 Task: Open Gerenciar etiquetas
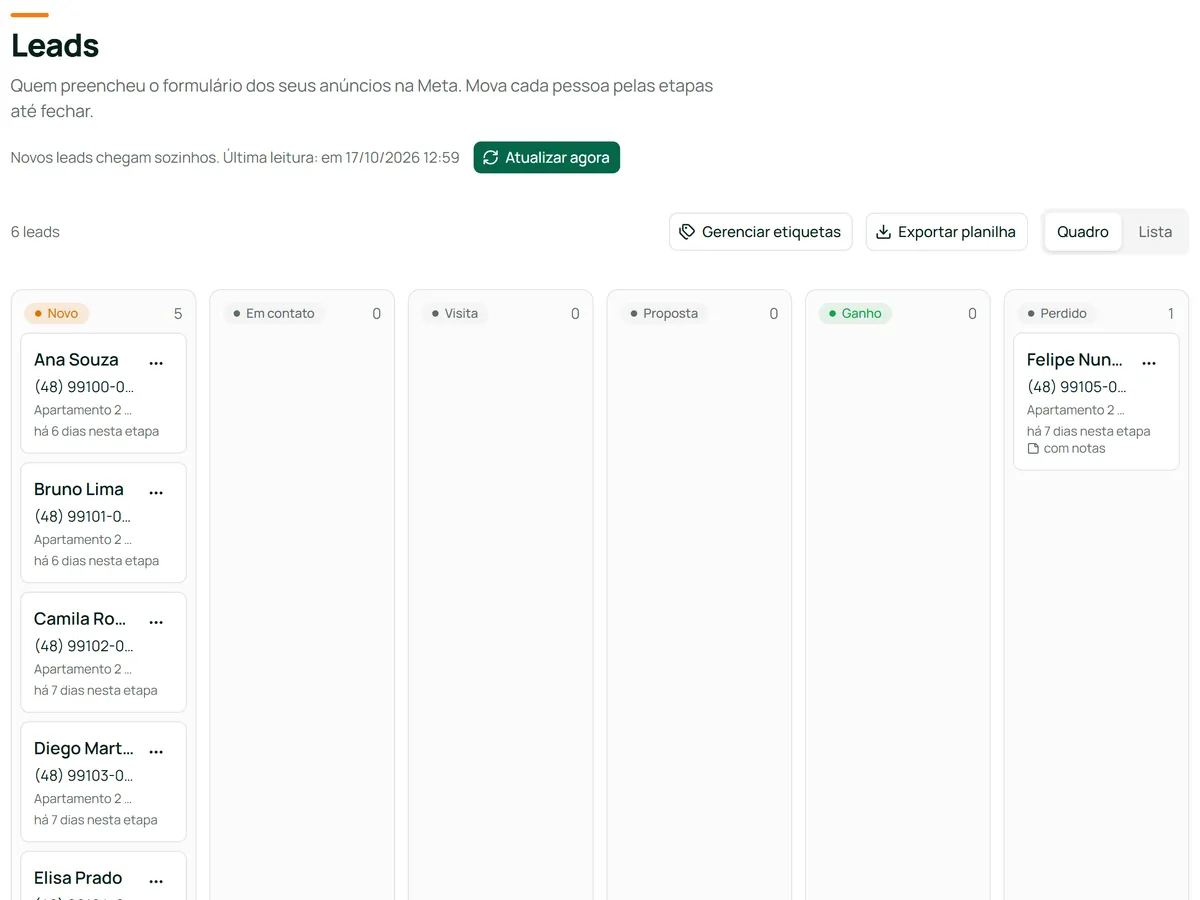761,232
